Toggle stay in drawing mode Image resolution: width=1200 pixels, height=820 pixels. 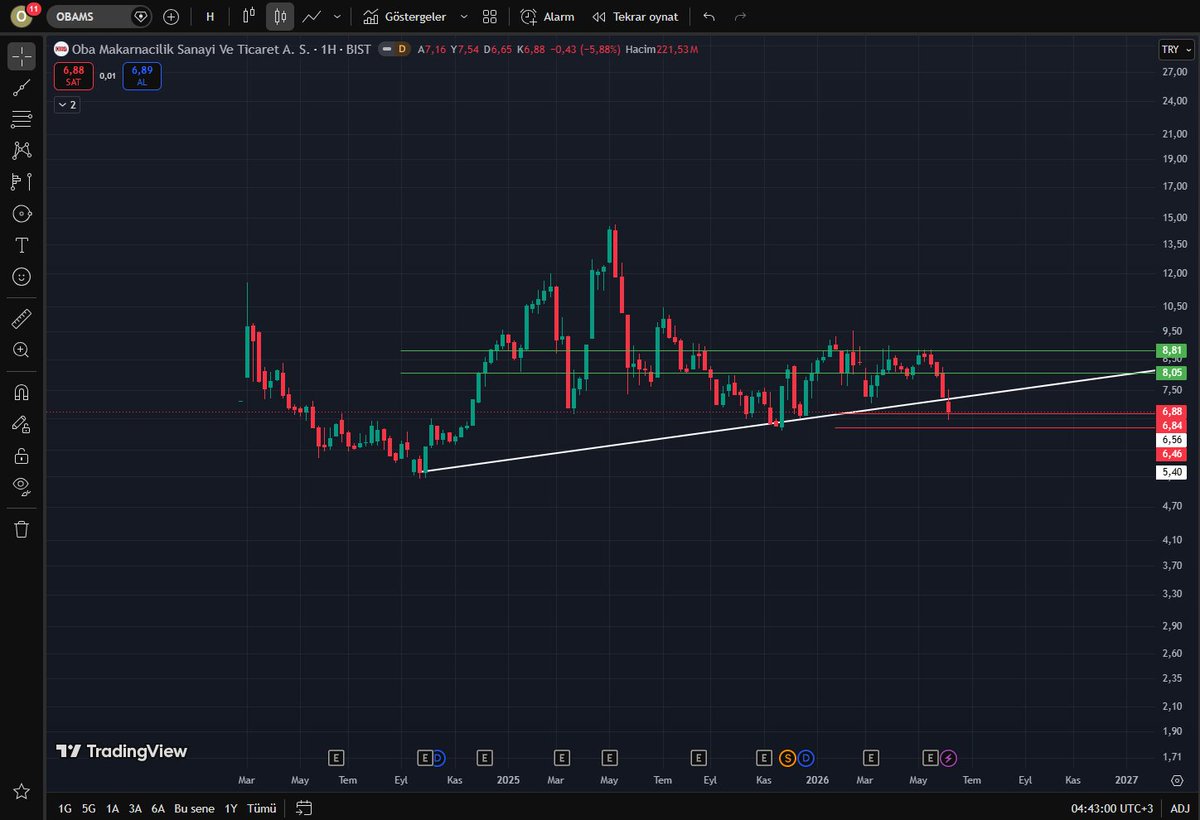click(21, 424)
